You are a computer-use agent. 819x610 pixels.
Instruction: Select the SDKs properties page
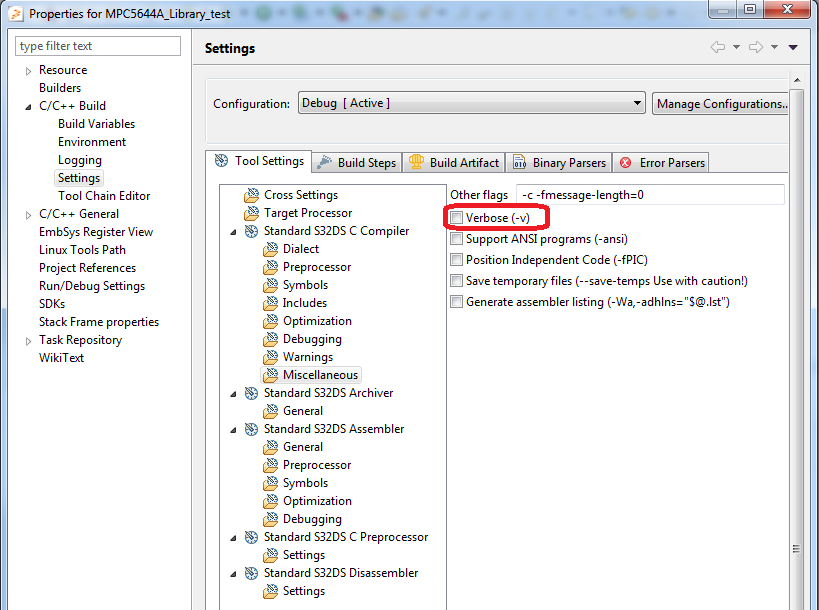pos(52,304)
